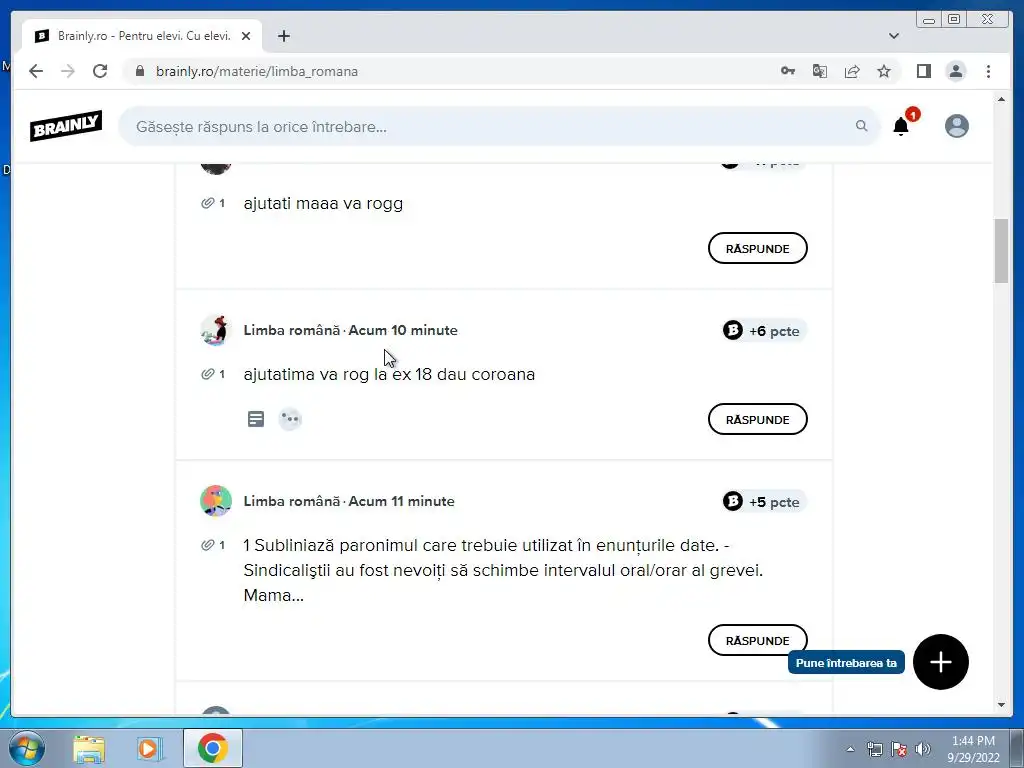The image size is (1024, 768).
Task: Select the Brainly.ro browser tab
Action: [142, 36]
